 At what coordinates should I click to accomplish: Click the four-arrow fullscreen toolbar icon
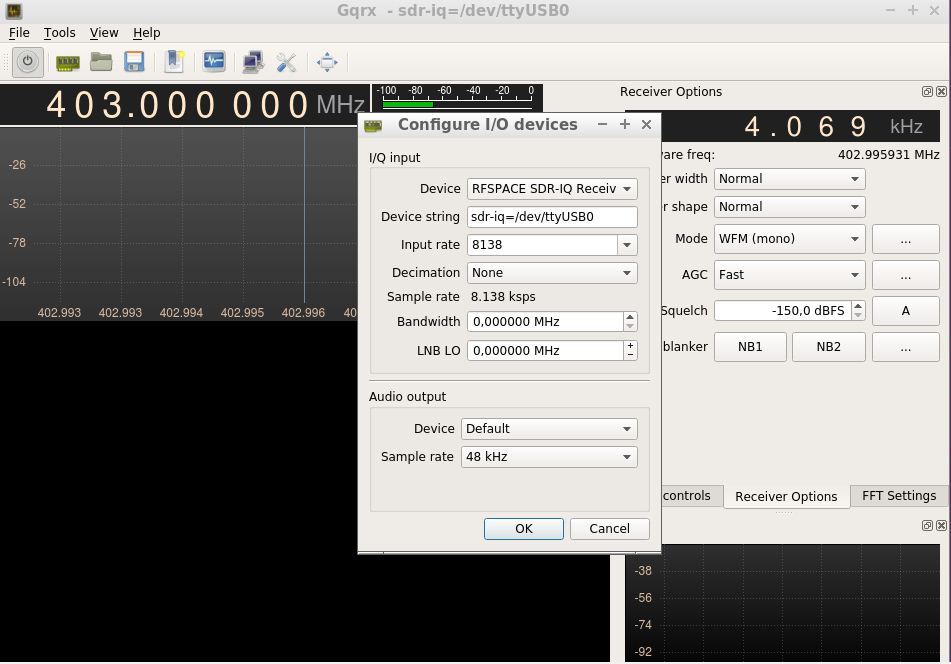327,62
